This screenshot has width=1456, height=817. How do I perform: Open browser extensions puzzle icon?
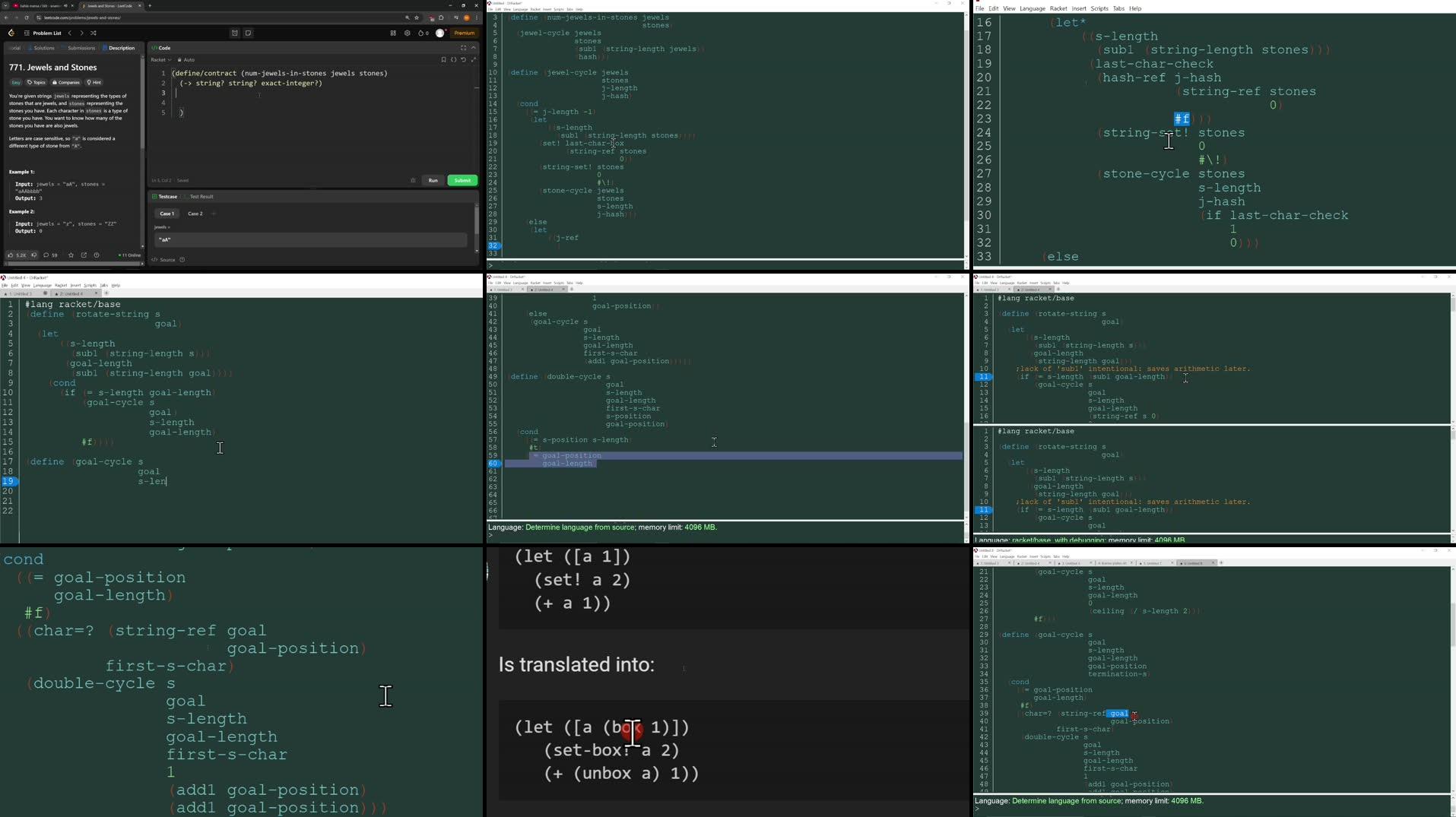(x=441, y=17)
